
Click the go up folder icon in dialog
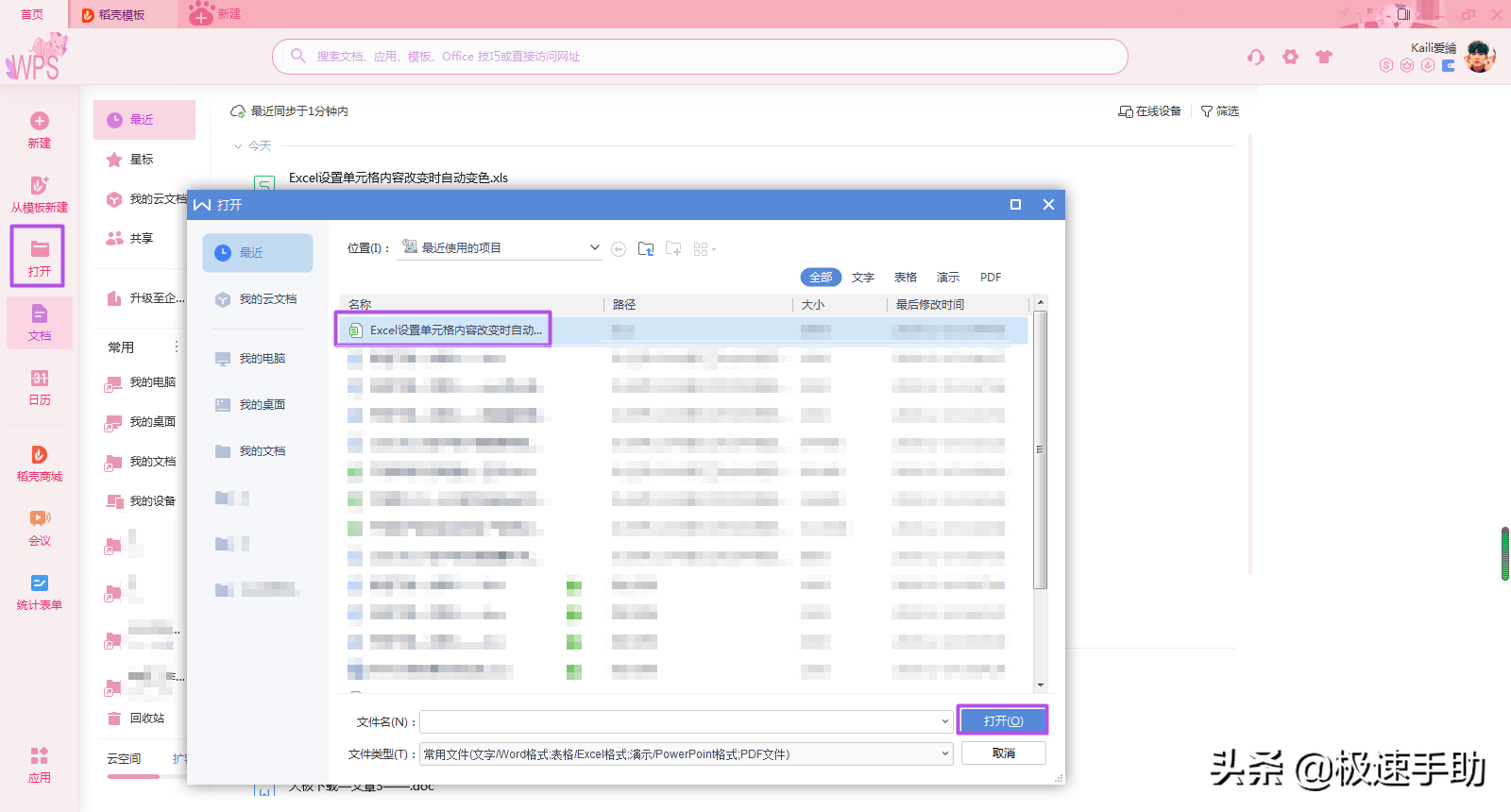point(646,248)
